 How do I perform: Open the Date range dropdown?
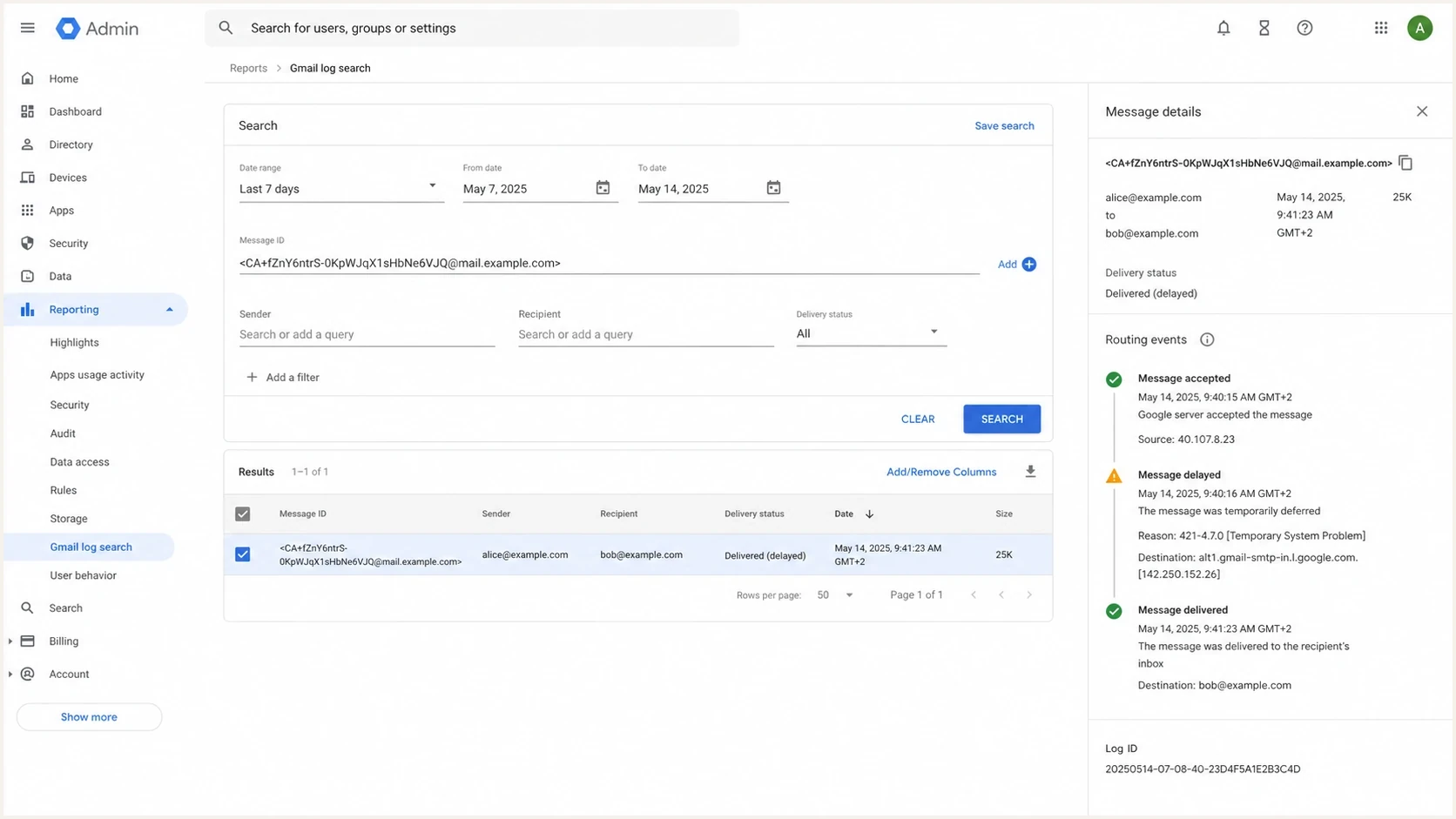coord(341,189)
